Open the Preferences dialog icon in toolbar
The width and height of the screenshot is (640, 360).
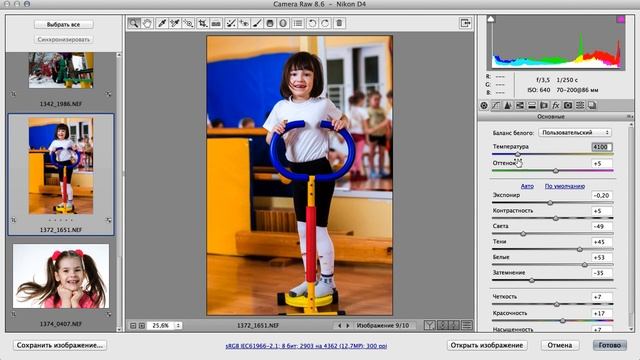point(298,23)
